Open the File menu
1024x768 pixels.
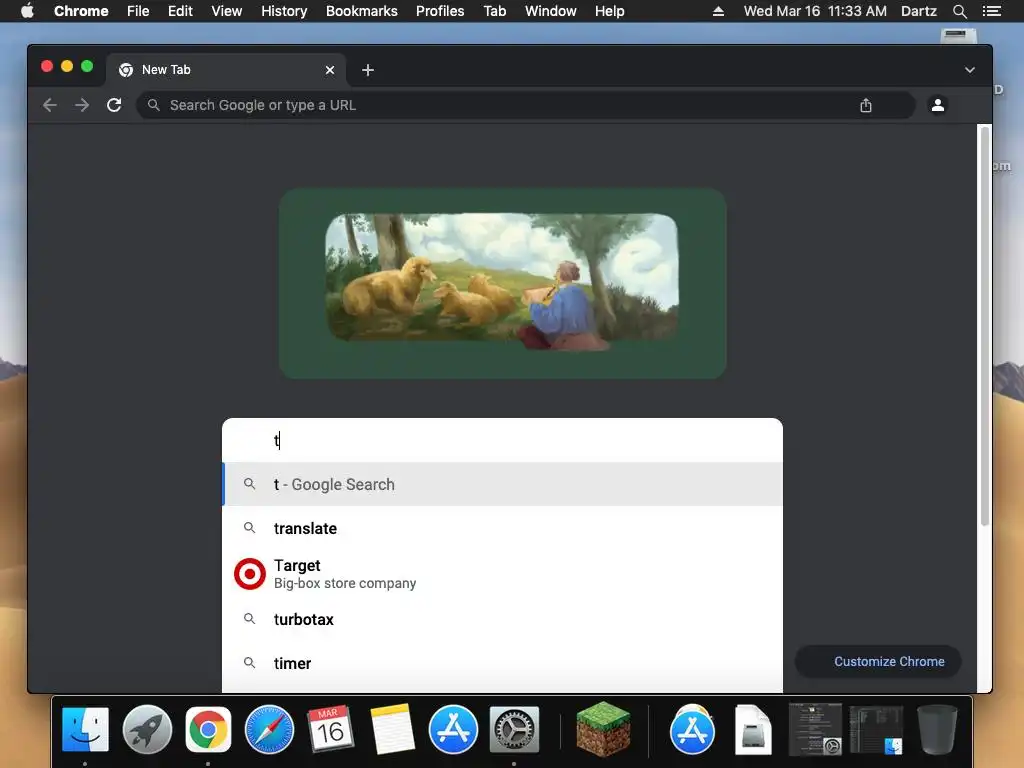tap(138, 11)
